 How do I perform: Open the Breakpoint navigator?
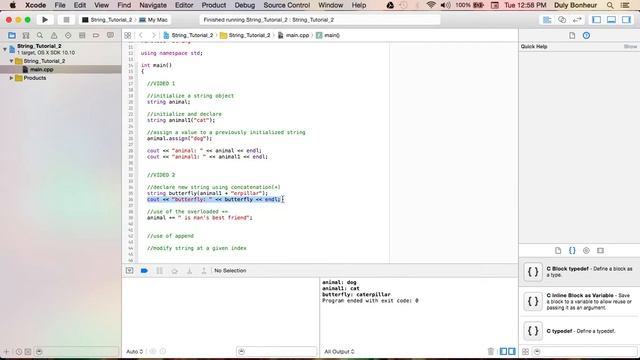click(x=96, y=36)
